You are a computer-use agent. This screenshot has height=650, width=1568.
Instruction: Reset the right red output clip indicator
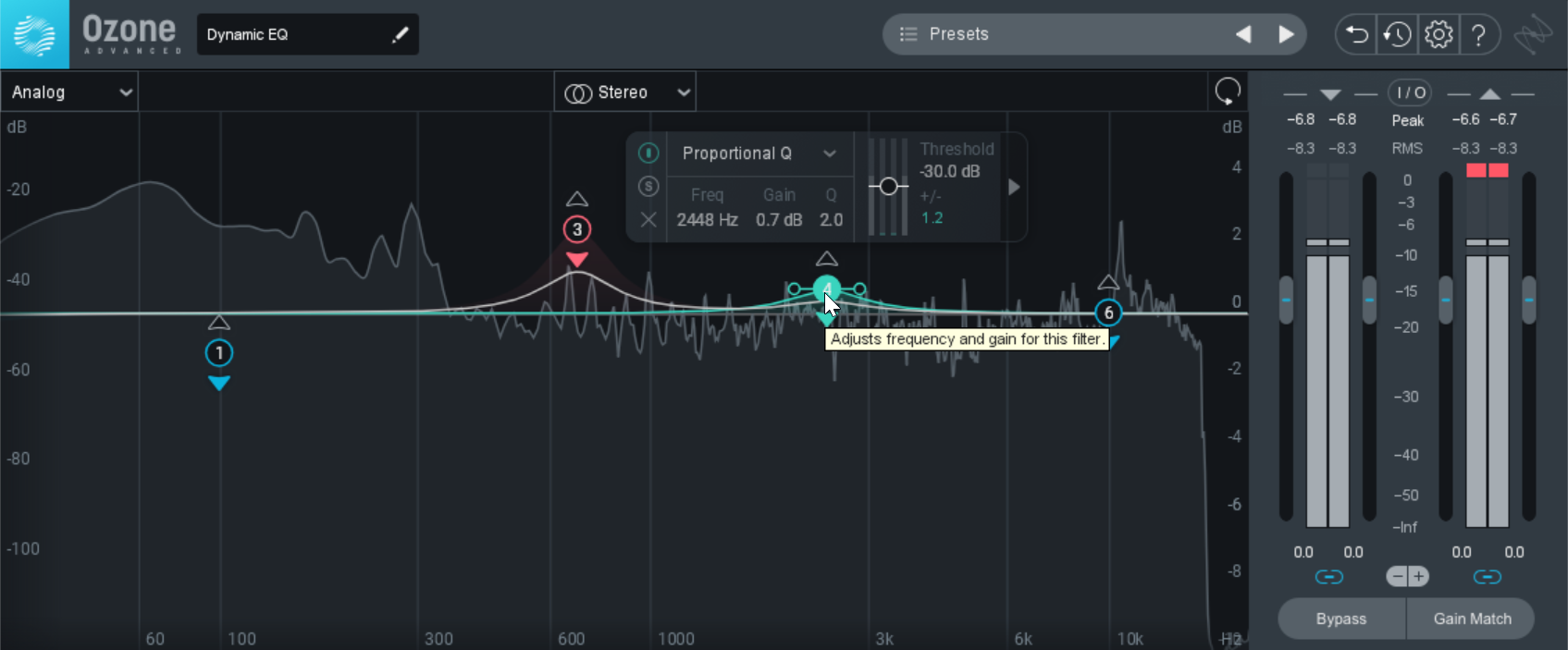tap(1499, 170)
